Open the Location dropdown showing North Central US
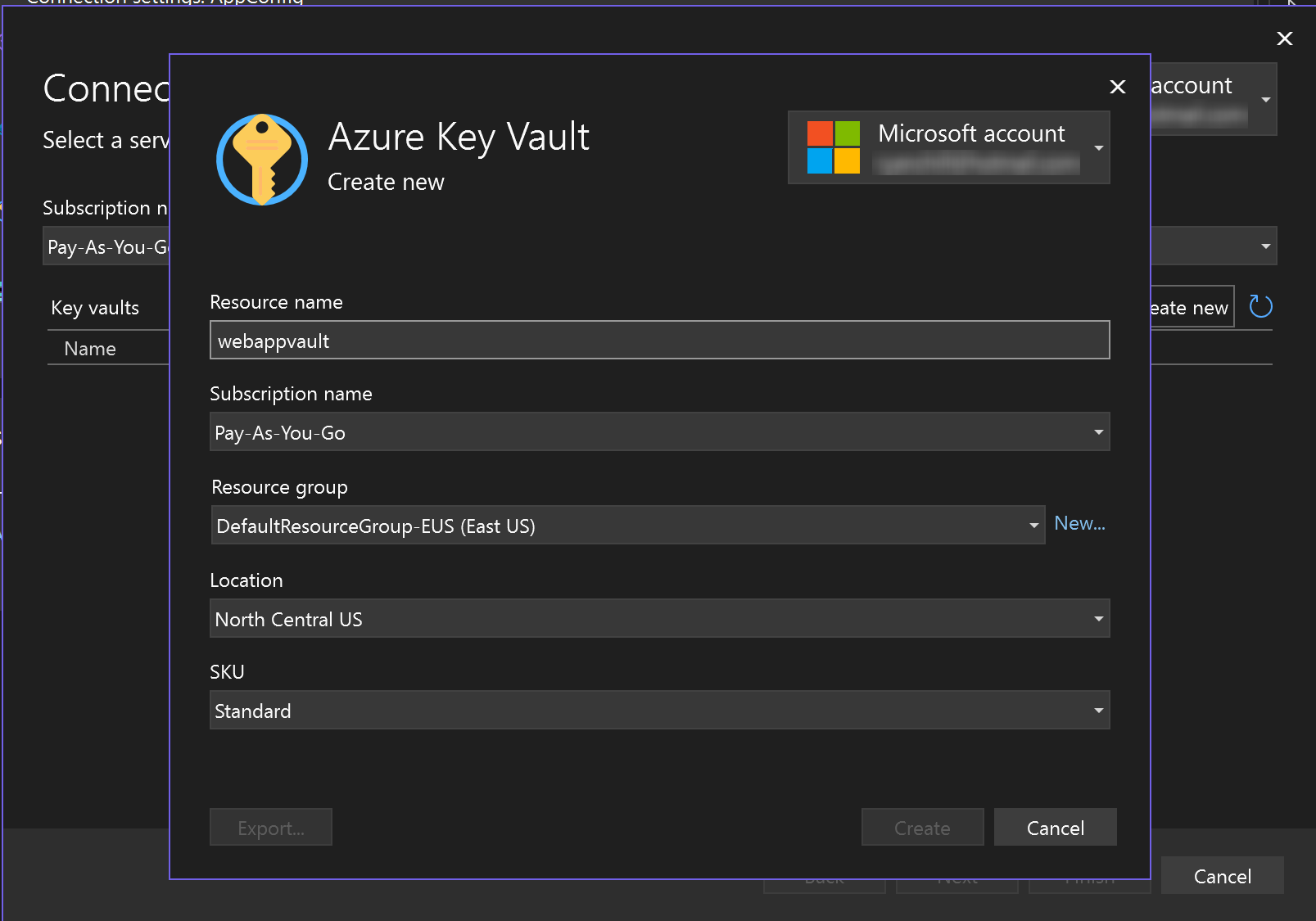The width and height of the screenshot is (1316, 921). pyautogui.click(x=660, y=618)
